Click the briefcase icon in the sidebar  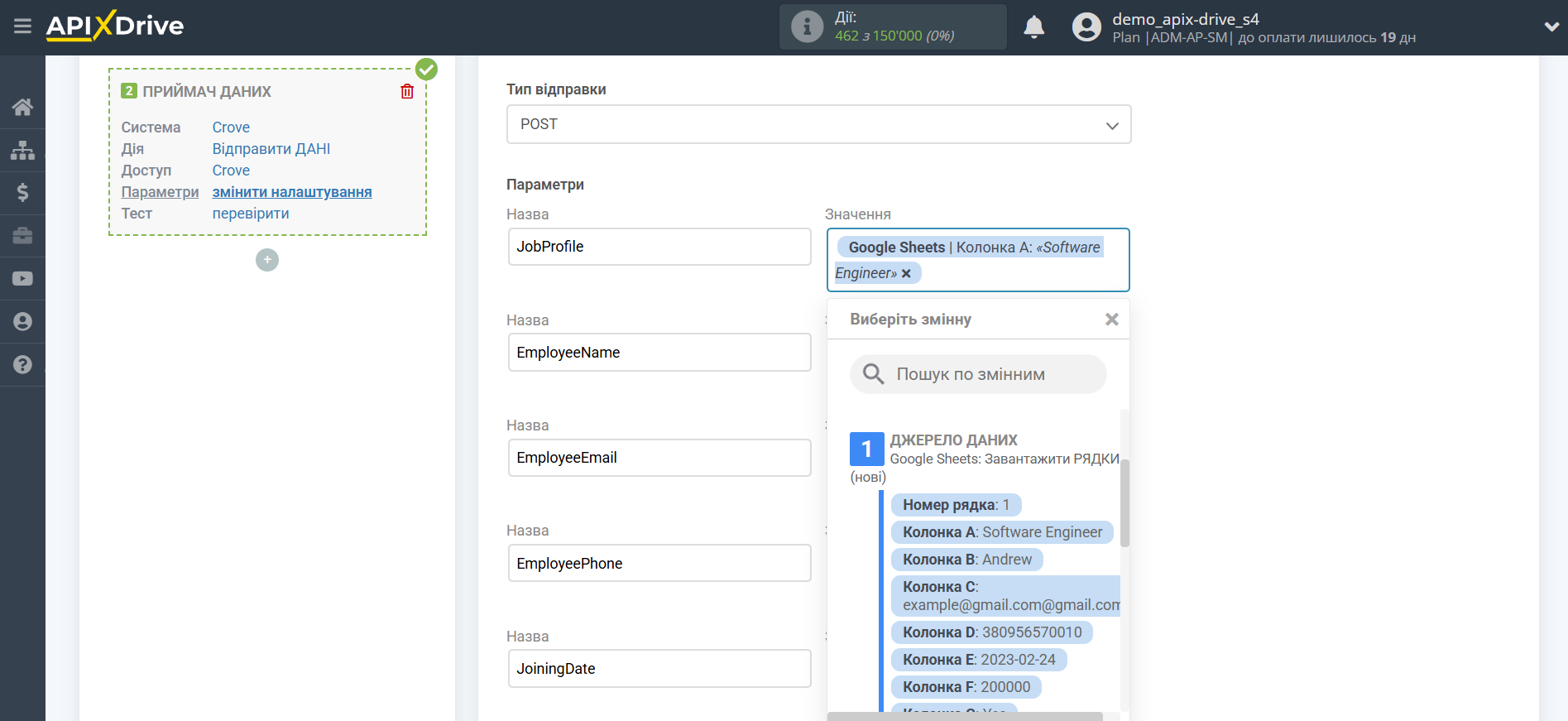[x=22, y=236]
